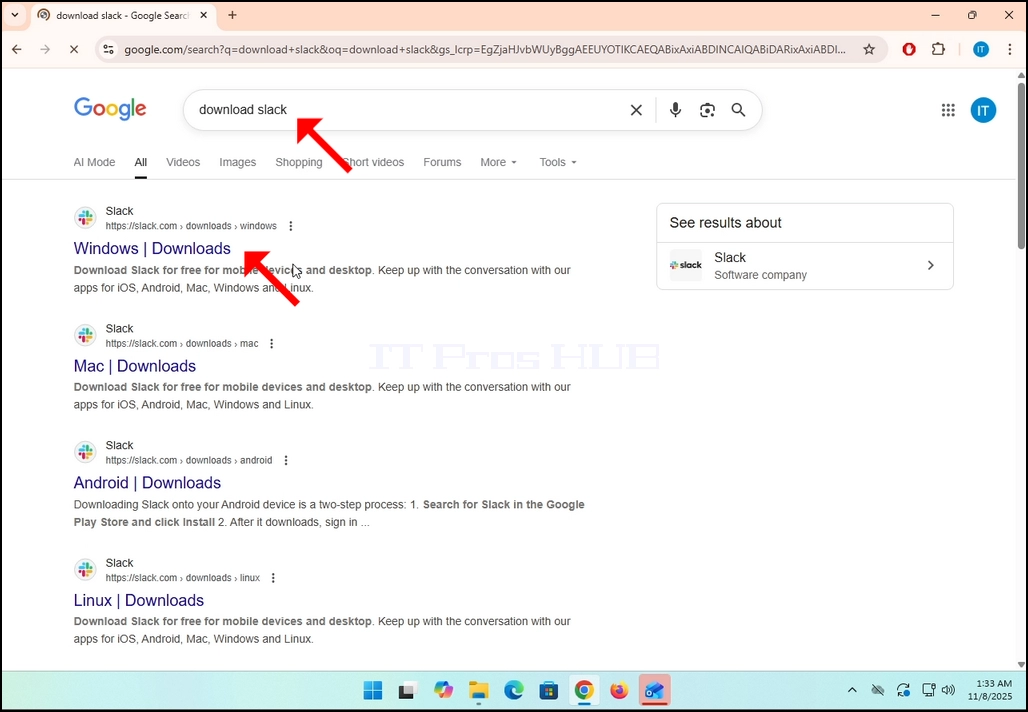This screenshot has width=1028, height=712.
Task: Open the Extensions puzzle menu
Action: [938, 49]
